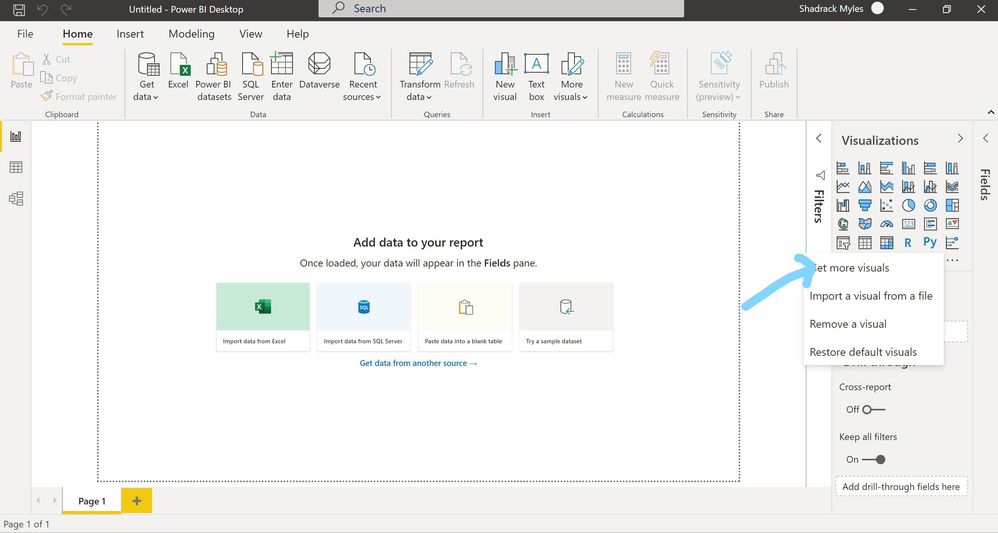
Task: Open the Transform data dropdown
Action: click(420, 76)
